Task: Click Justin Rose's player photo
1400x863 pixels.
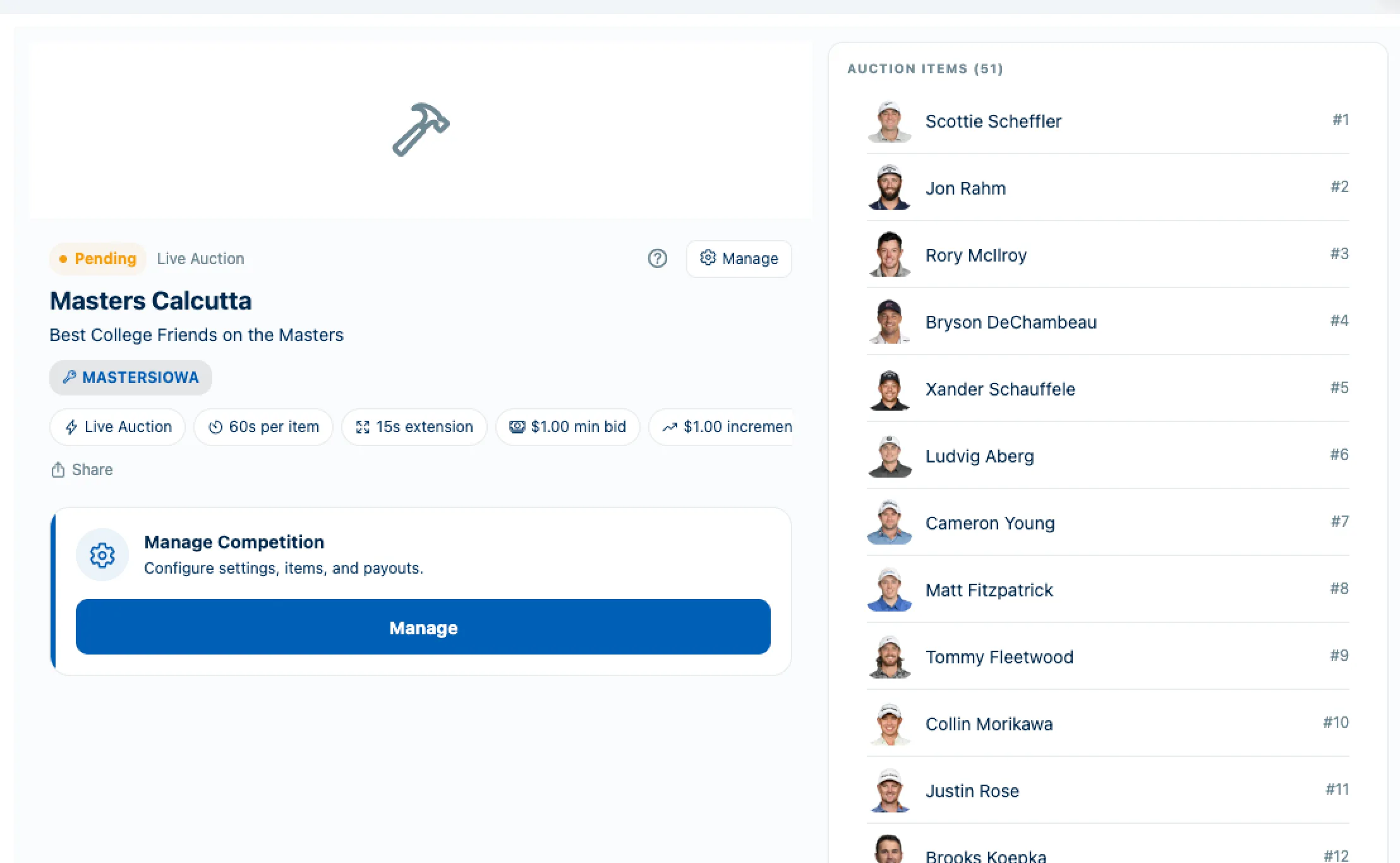Action: click(x=890, y=790)
